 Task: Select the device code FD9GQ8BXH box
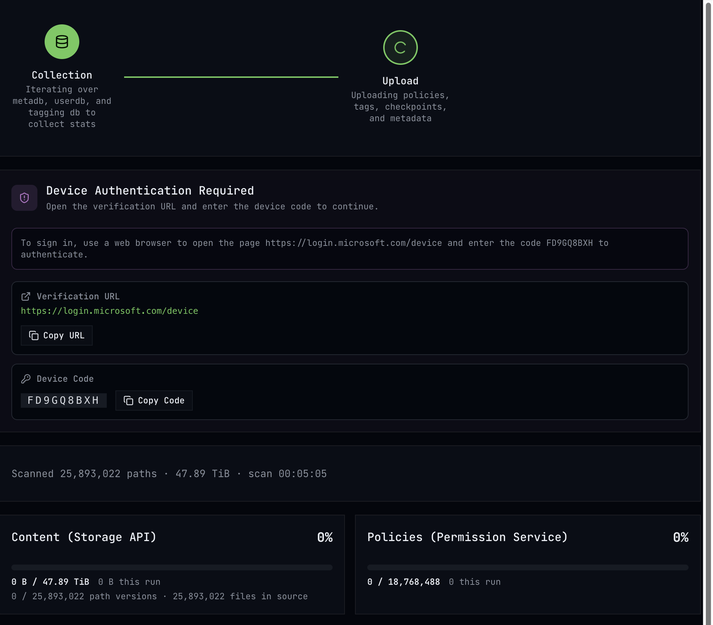click(64, 401)
